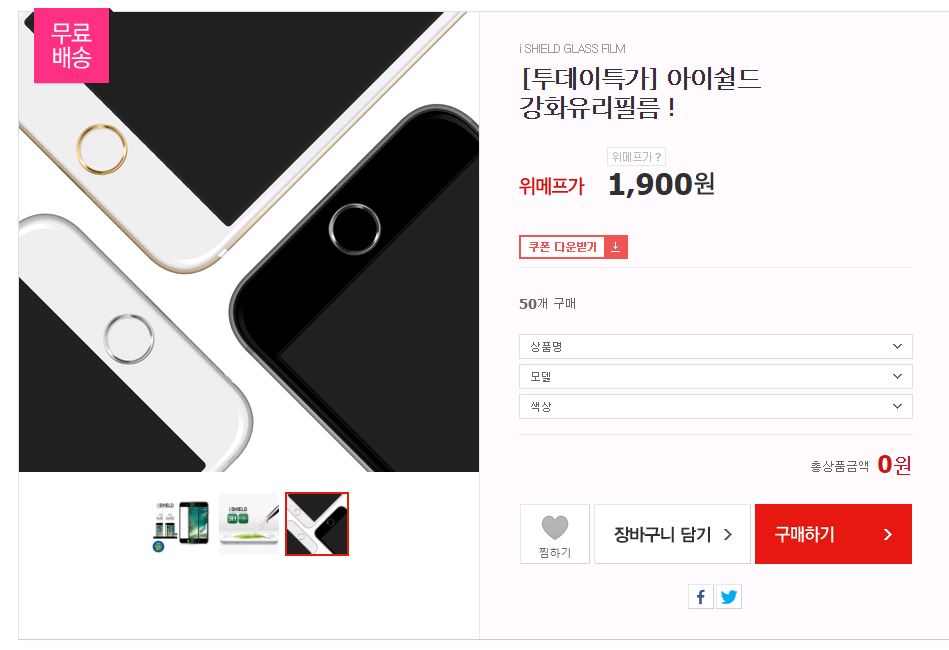Click the 구매하기 buy button
The image size is (949, 650).
click(x=833, y=534)
